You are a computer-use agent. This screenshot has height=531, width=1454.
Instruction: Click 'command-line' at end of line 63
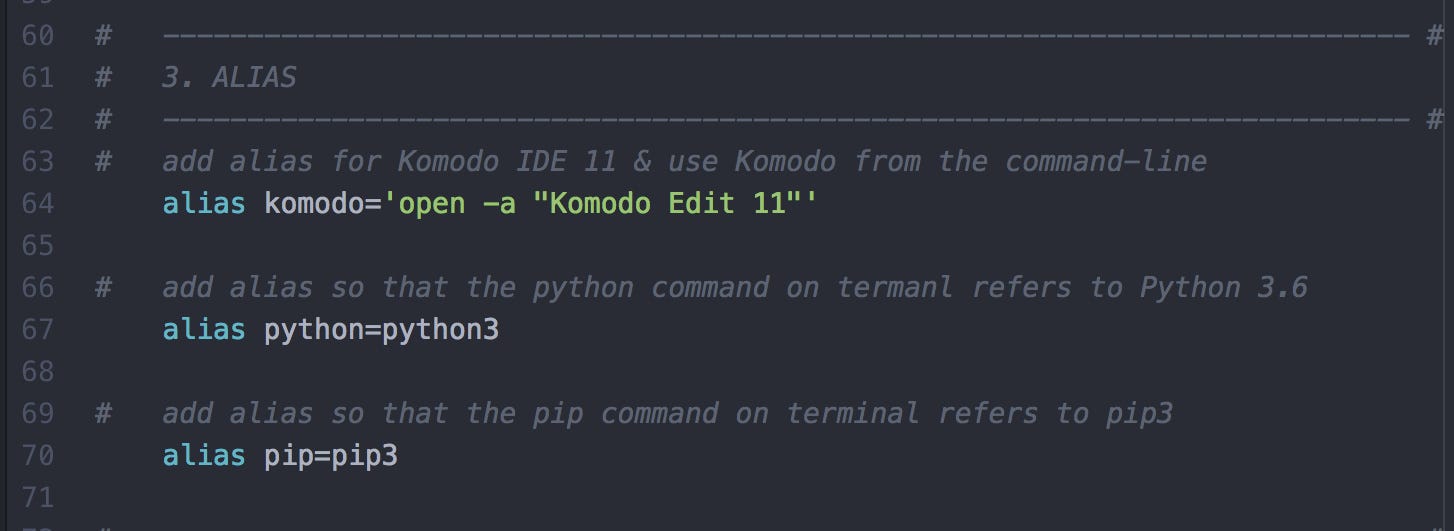[1106, 161]
